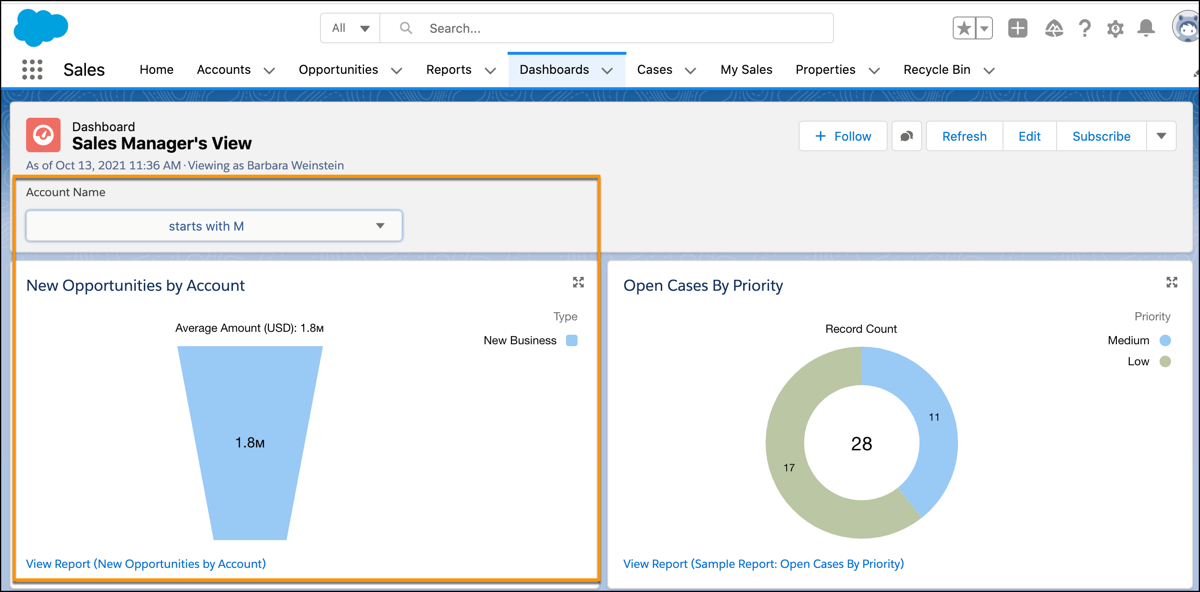The image size is (1200, 592).
Task: Expand the Open Cases By Priority chart
Action: pyautogui.click(x=1172, y=283)
